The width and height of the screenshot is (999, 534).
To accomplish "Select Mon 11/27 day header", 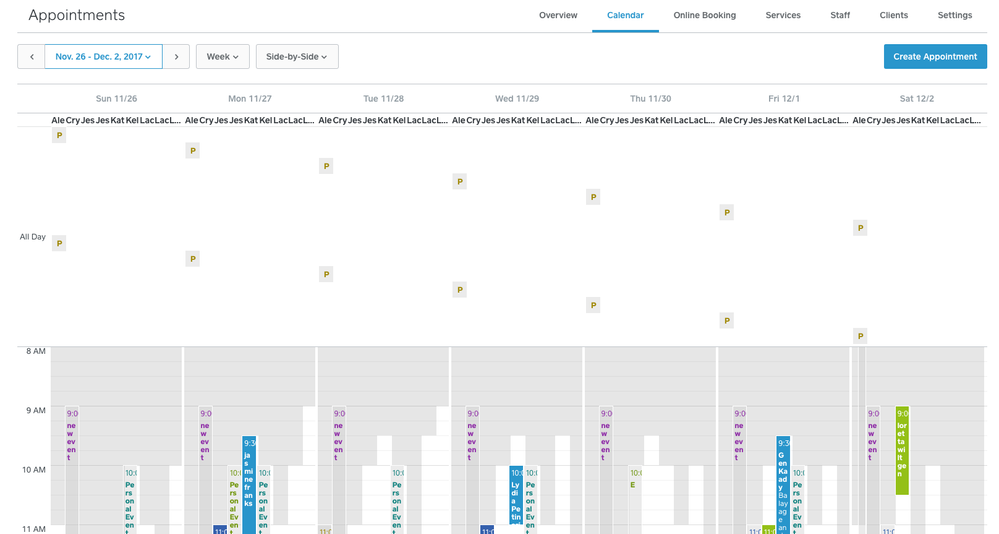I will tap(250, 99).
